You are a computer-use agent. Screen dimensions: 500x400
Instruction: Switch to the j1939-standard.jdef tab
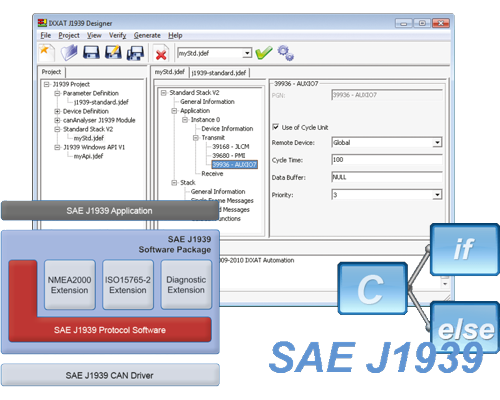[219, 73]
